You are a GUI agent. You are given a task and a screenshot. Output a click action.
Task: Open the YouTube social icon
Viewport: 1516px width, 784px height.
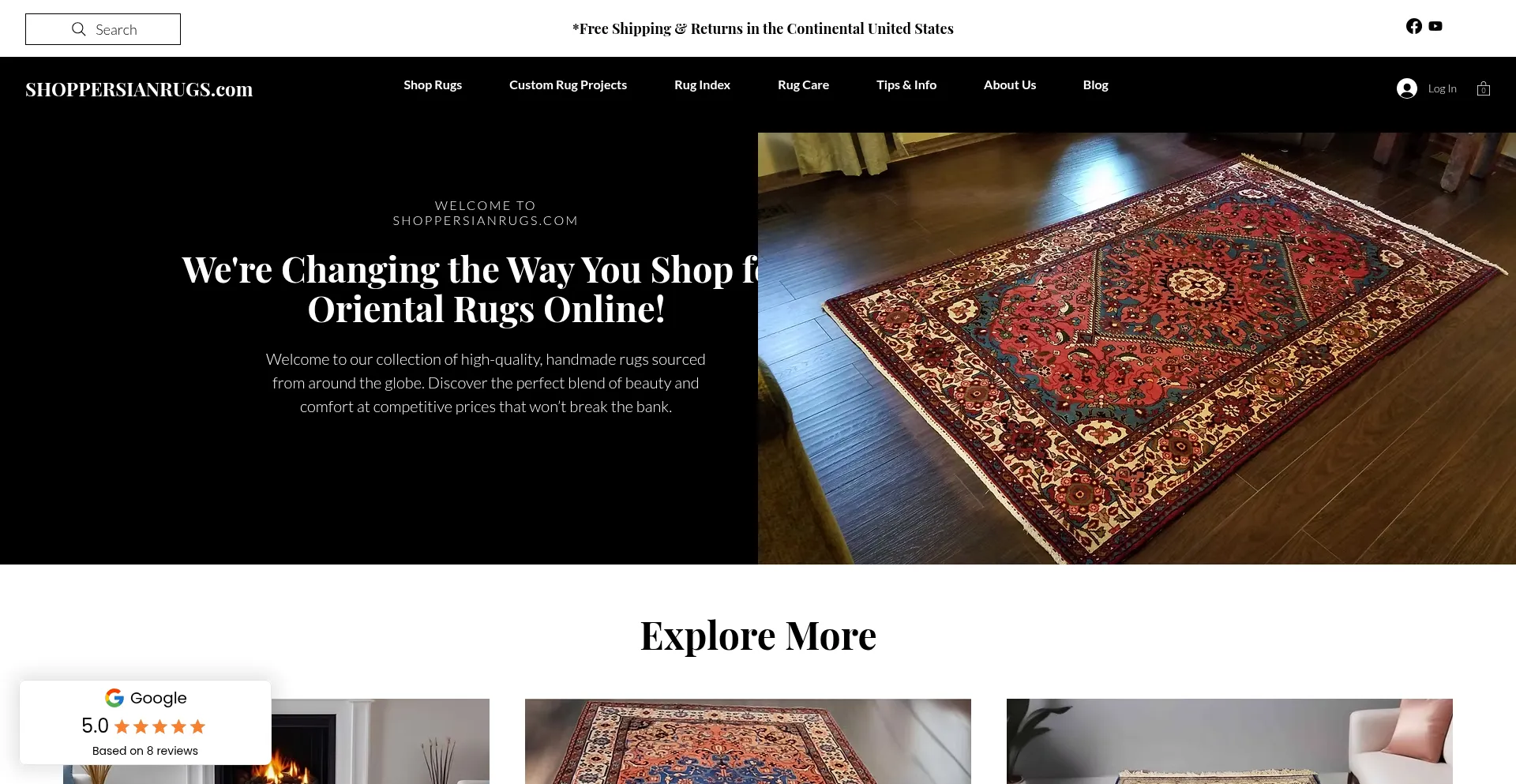click(x=1435, y=26)
